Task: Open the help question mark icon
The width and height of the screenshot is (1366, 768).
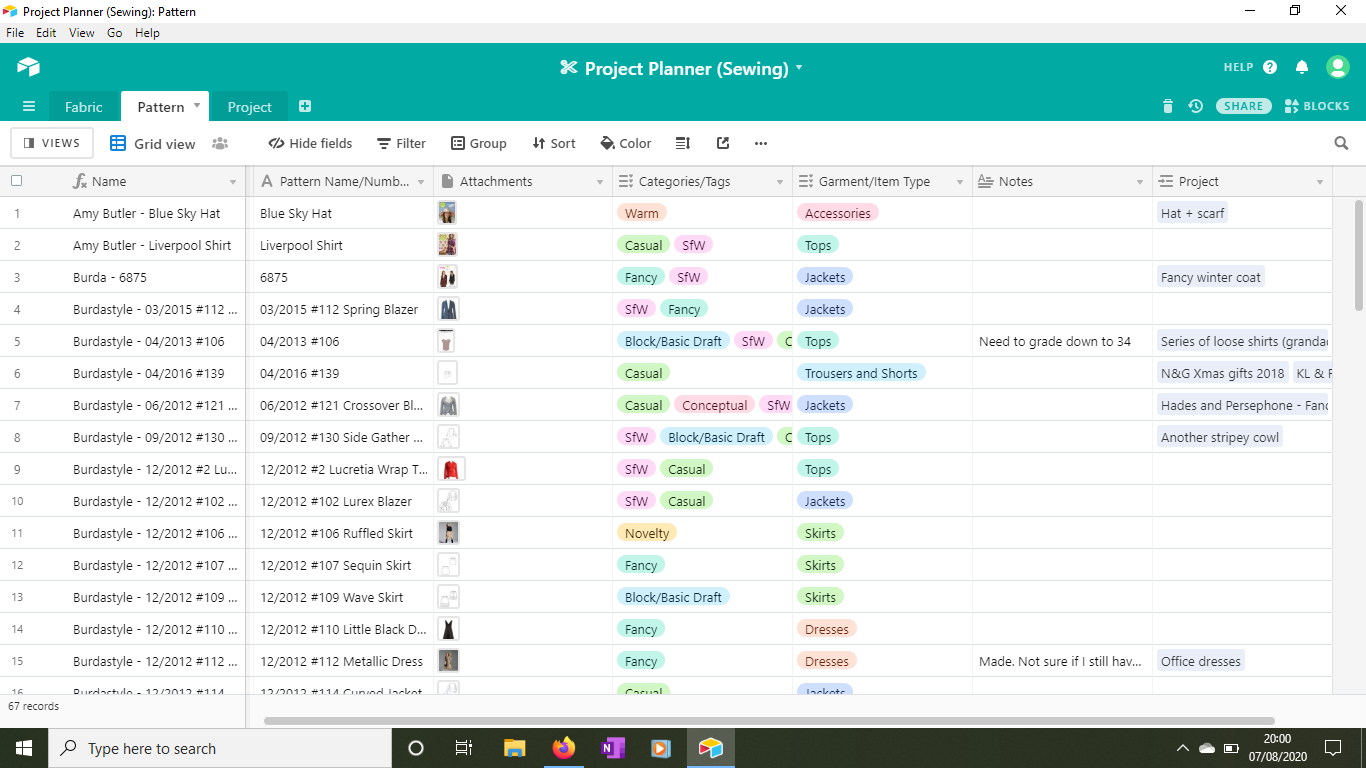Action: tap(1270, 67)
